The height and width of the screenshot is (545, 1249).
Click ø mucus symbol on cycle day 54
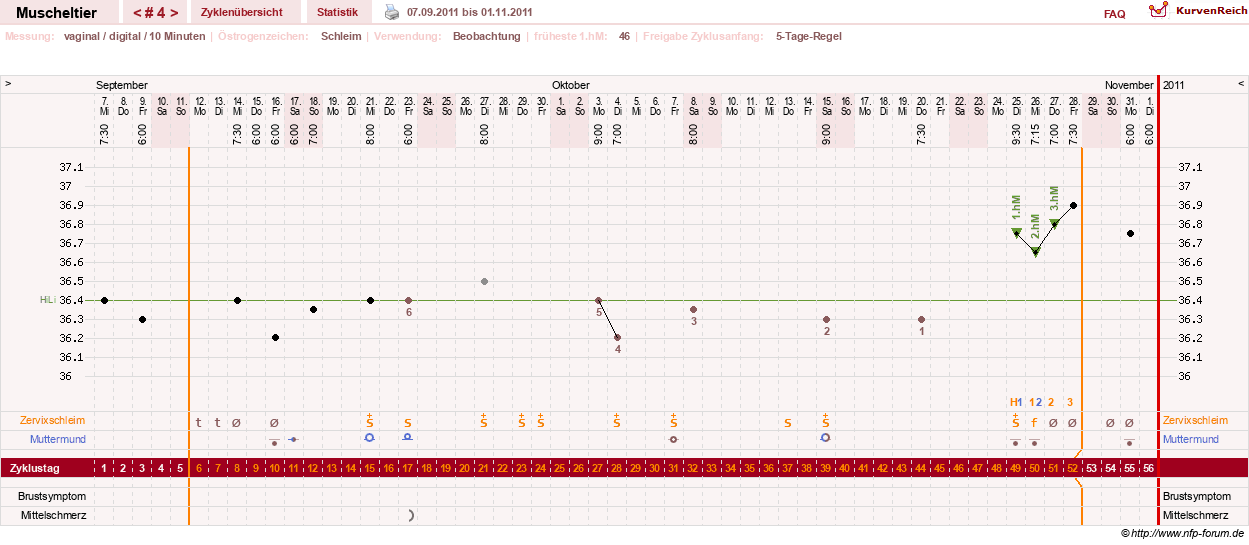[1110, 423]
